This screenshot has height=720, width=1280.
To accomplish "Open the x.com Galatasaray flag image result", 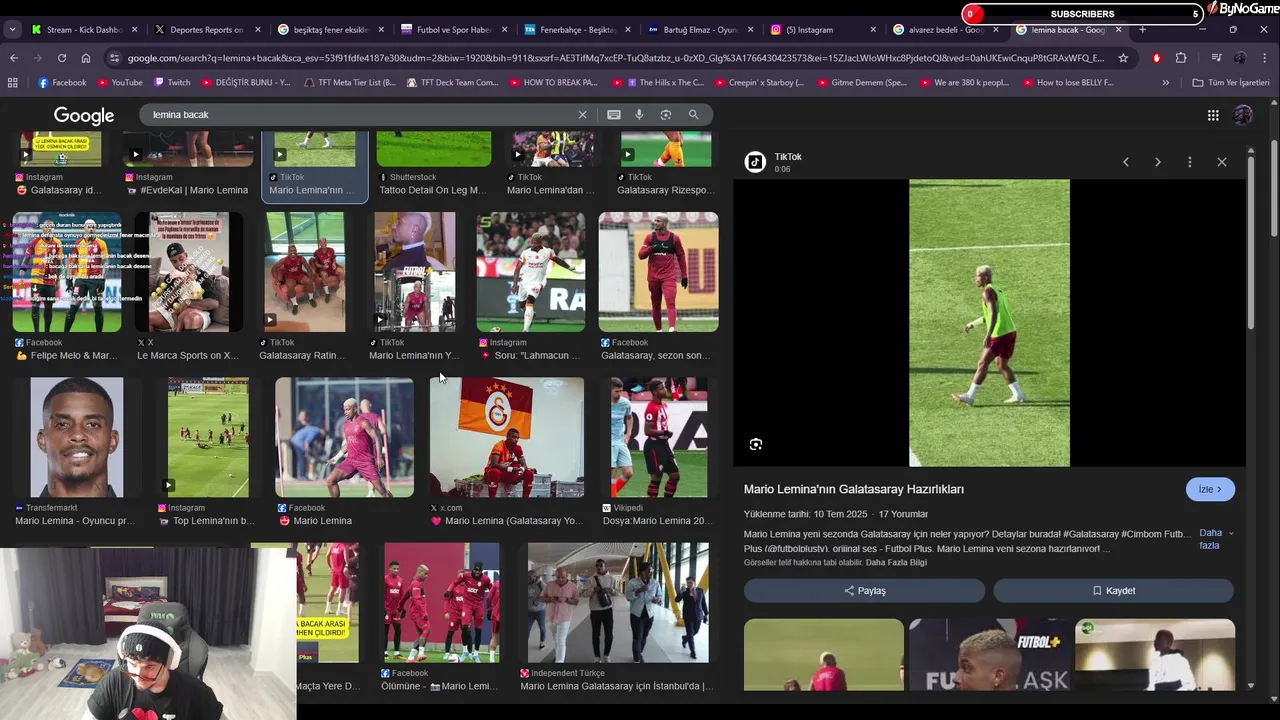I will tap(507, 437).
